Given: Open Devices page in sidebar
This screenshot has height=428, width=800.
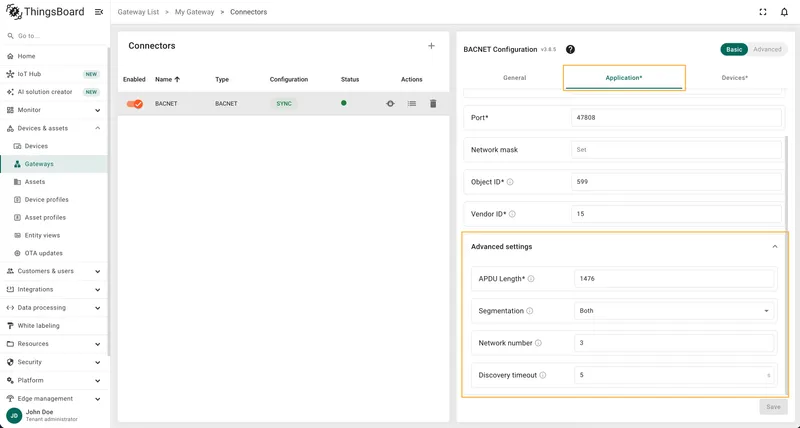Looking at the screenshot, I should point(54,146).
